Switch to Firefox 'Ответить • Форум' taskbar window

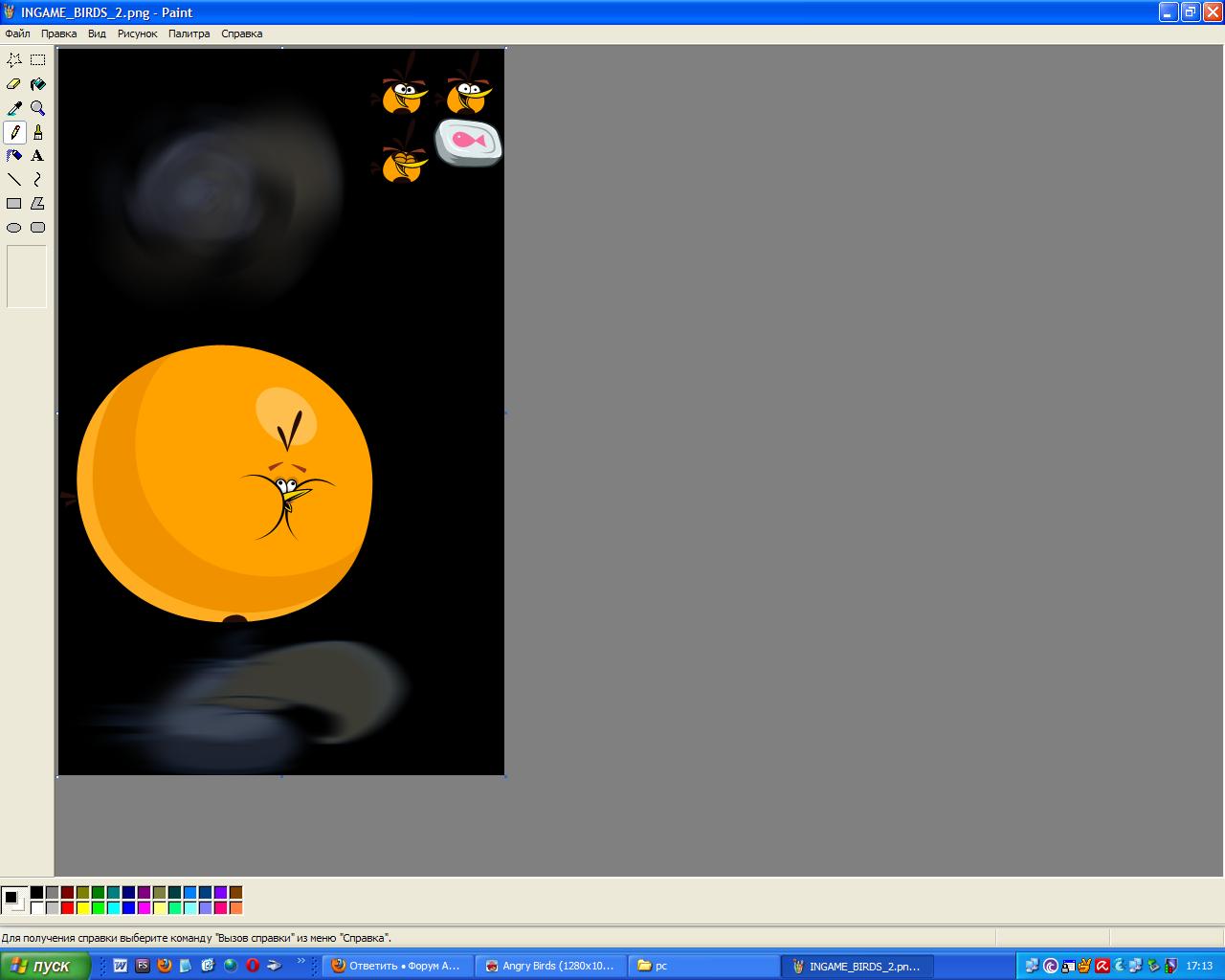coord(397,966)
